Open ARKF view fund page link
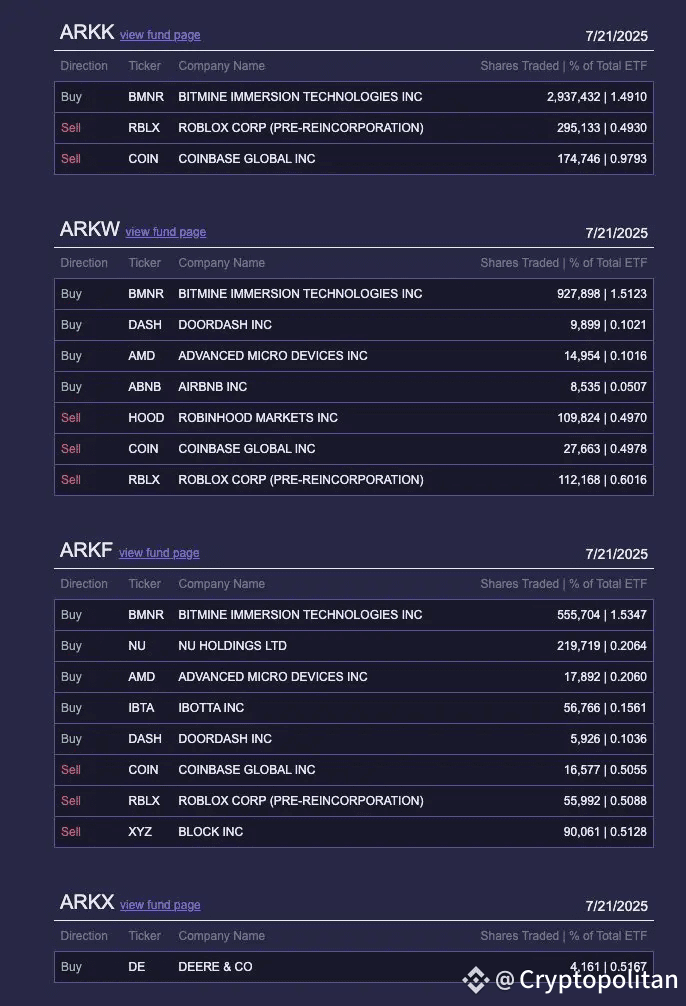The image size is (686, 1006). [159, 552]
